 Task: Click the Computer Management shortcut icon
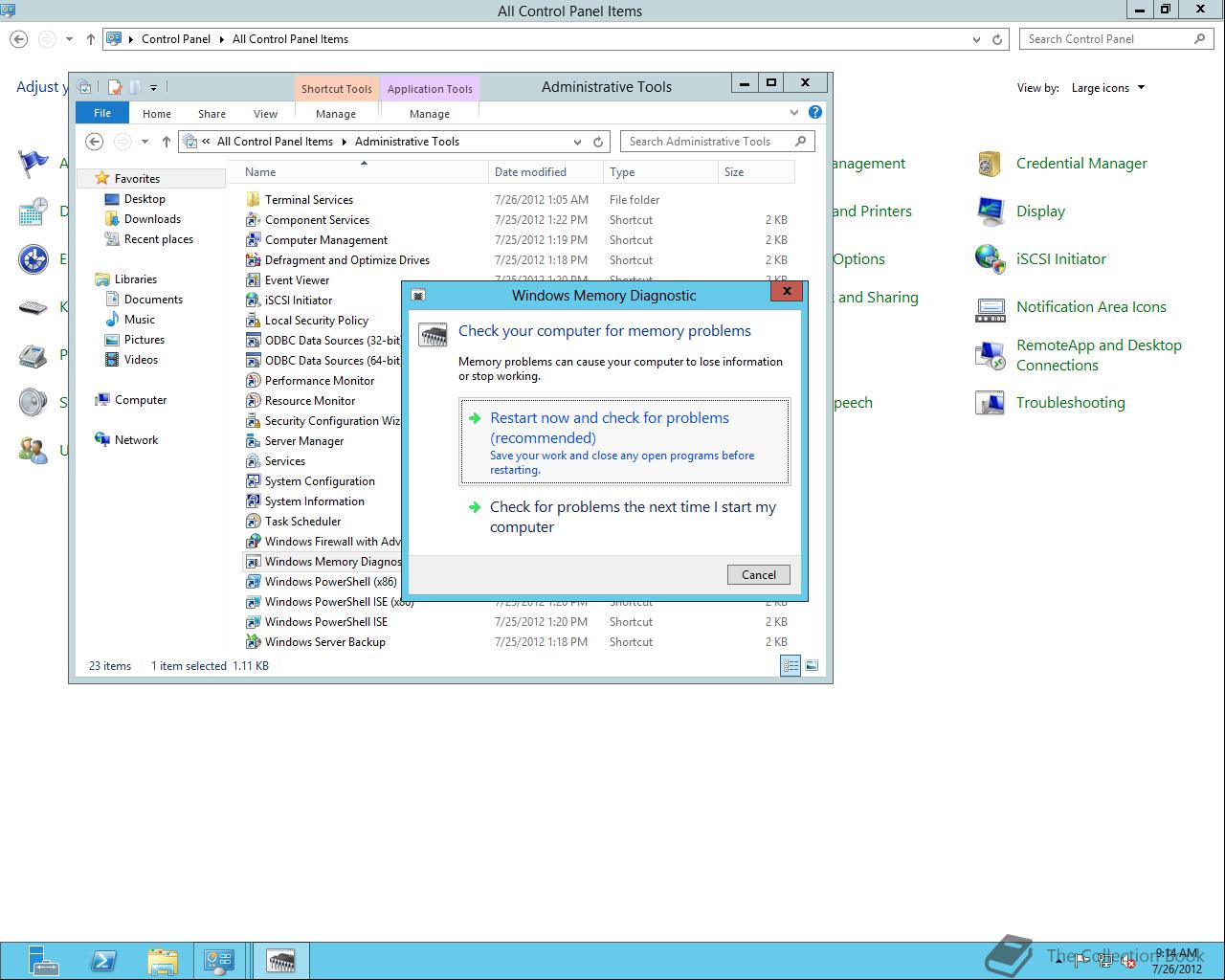coord(253,239)
